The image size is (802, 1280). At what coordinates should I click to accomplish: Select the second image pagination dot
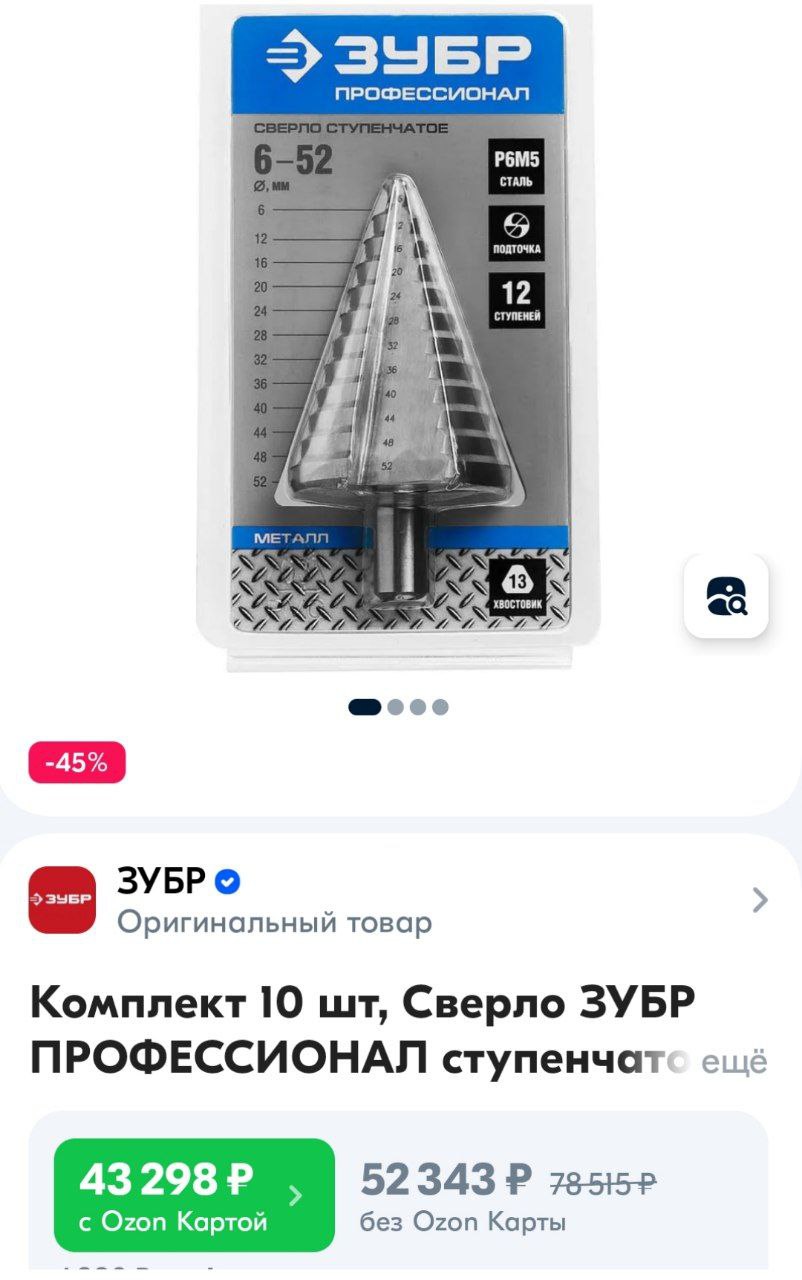[x=395, y=707]
